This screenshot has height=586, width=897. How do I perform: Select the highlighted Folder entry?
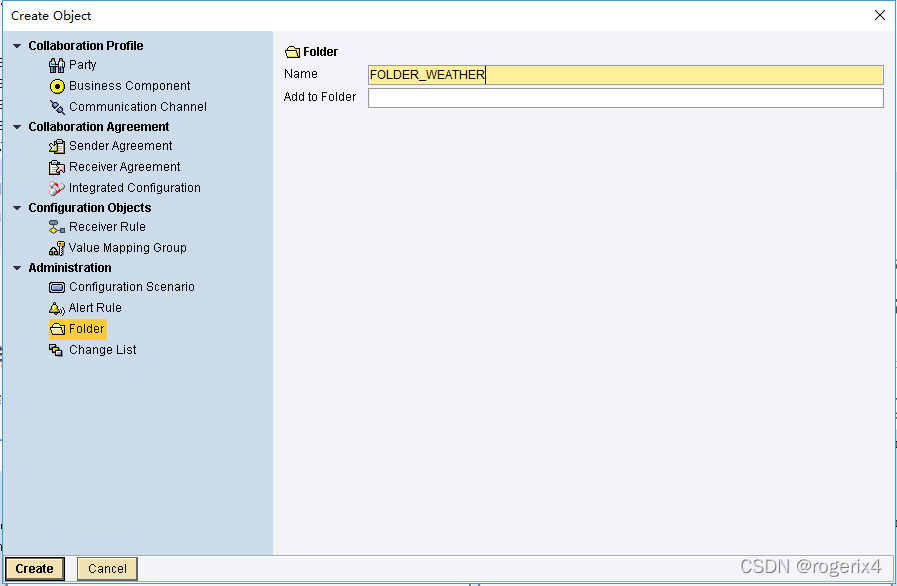point(78,329)
